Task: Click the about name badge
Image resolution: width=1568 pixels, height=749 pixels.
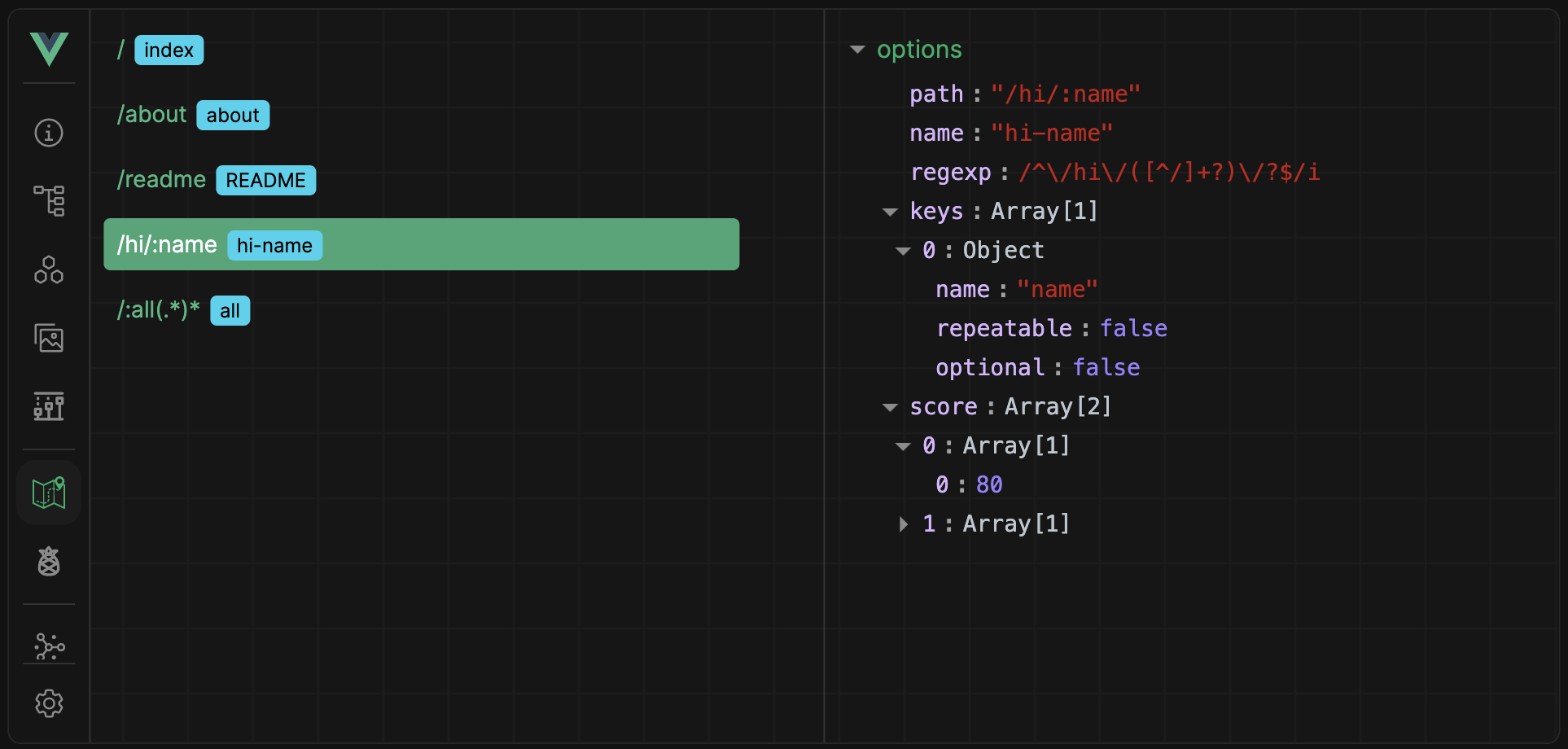Action: (x=233, y=116)
